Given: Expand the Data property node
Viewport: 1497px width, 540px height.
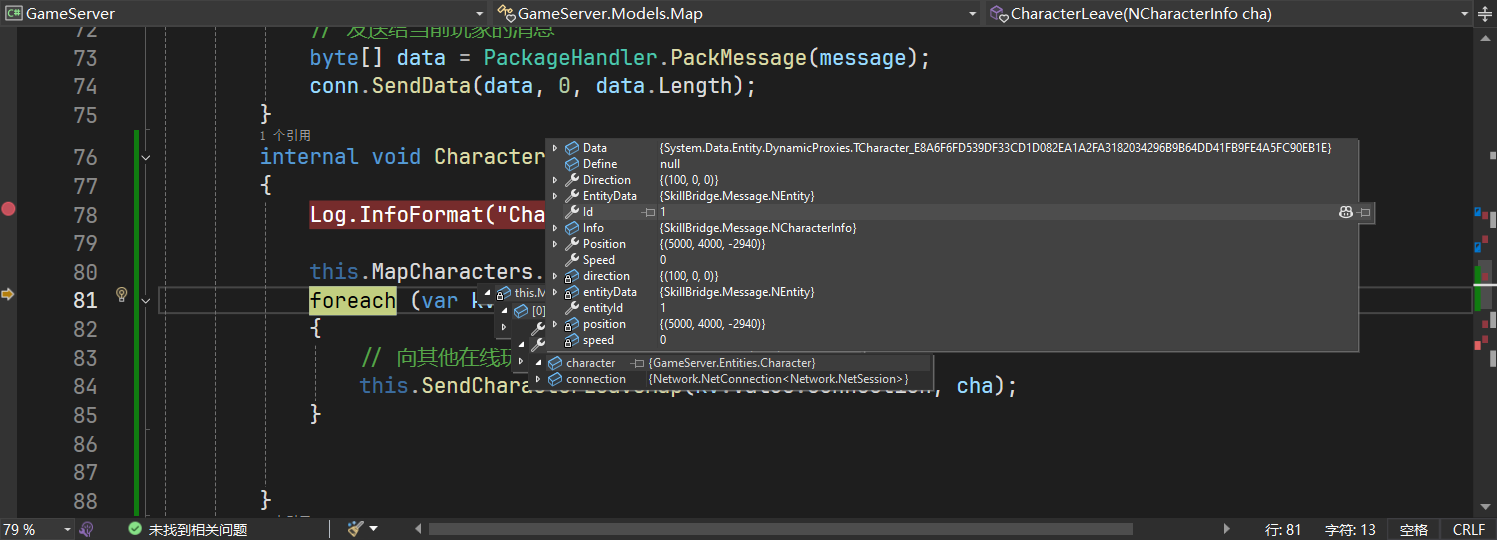Looking at the screenshot, I should (x=555, y=148).
